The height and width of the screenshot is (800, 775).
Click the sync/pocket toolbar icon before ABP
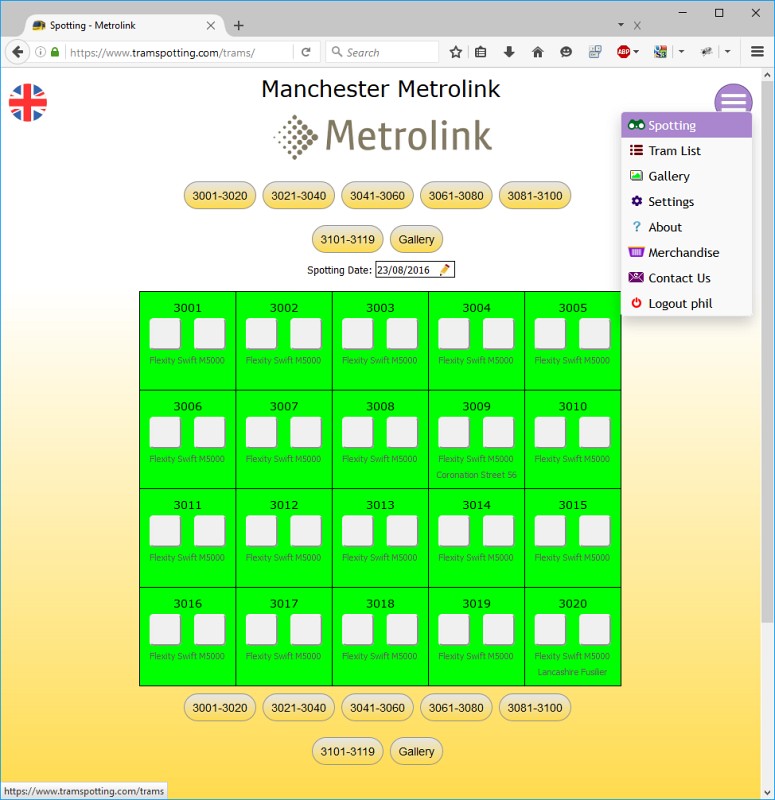[x=595, y=52]
